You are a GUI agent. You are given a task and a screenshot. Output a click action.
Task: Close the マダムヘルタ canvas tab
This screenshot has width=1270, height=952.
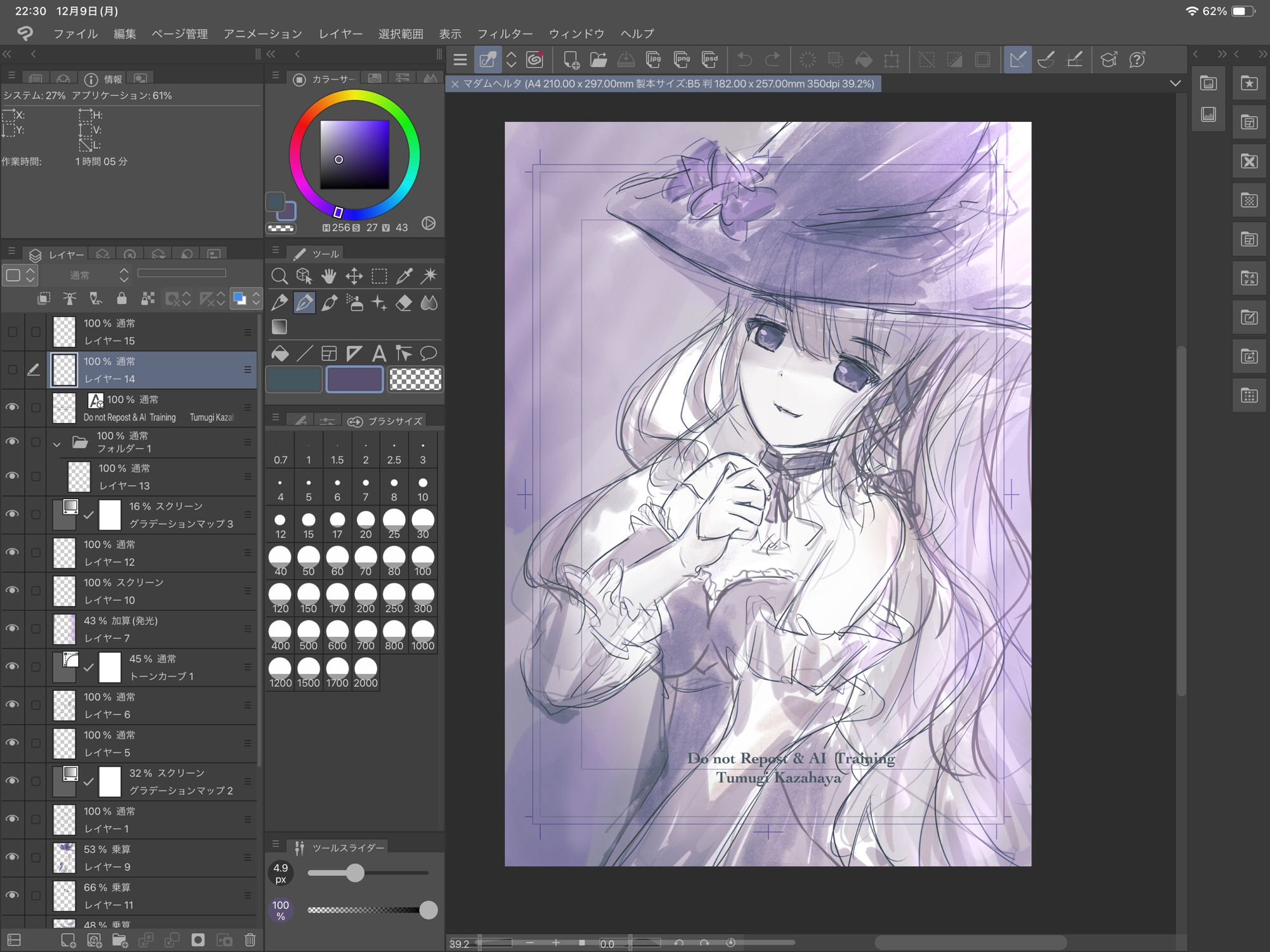(x=455, y=84)
